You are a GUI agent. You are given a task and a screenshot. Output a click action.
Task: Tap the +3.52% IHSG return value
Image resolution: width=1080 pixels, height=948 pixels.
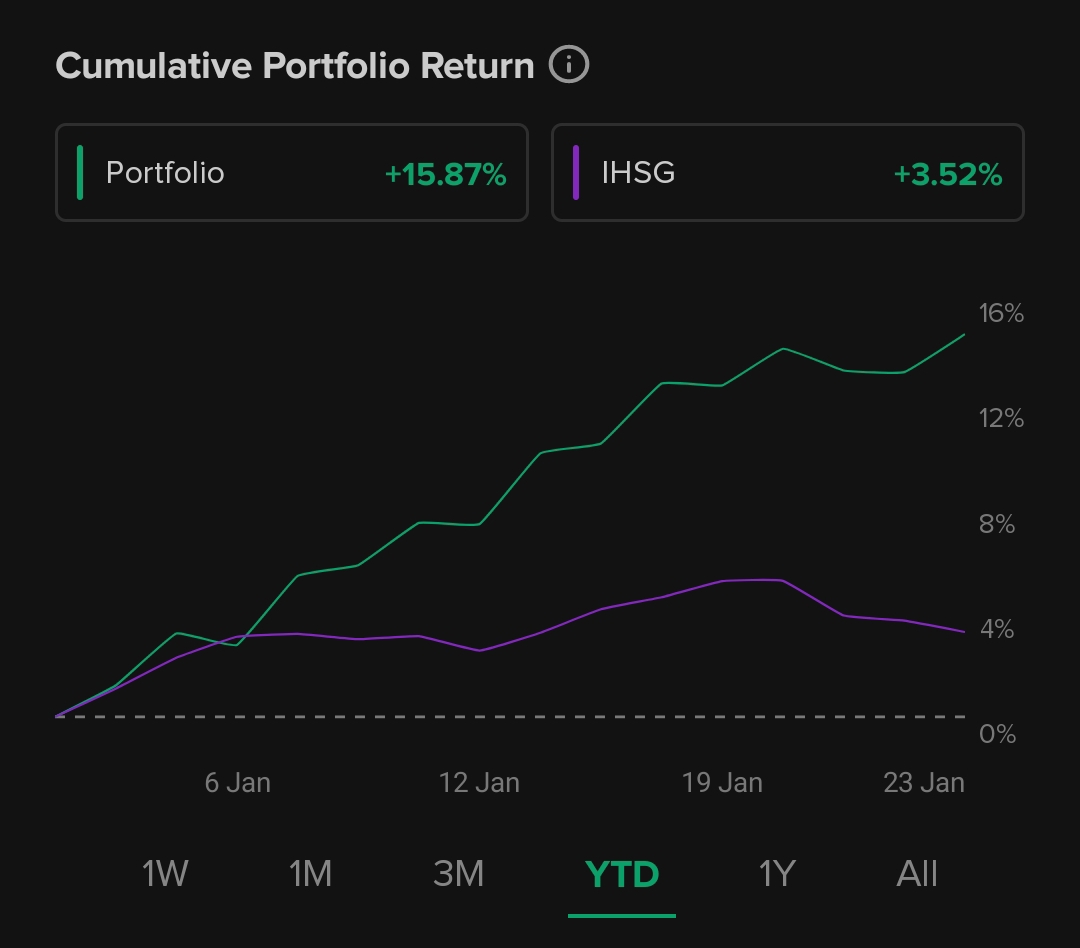tap(947, 175)
